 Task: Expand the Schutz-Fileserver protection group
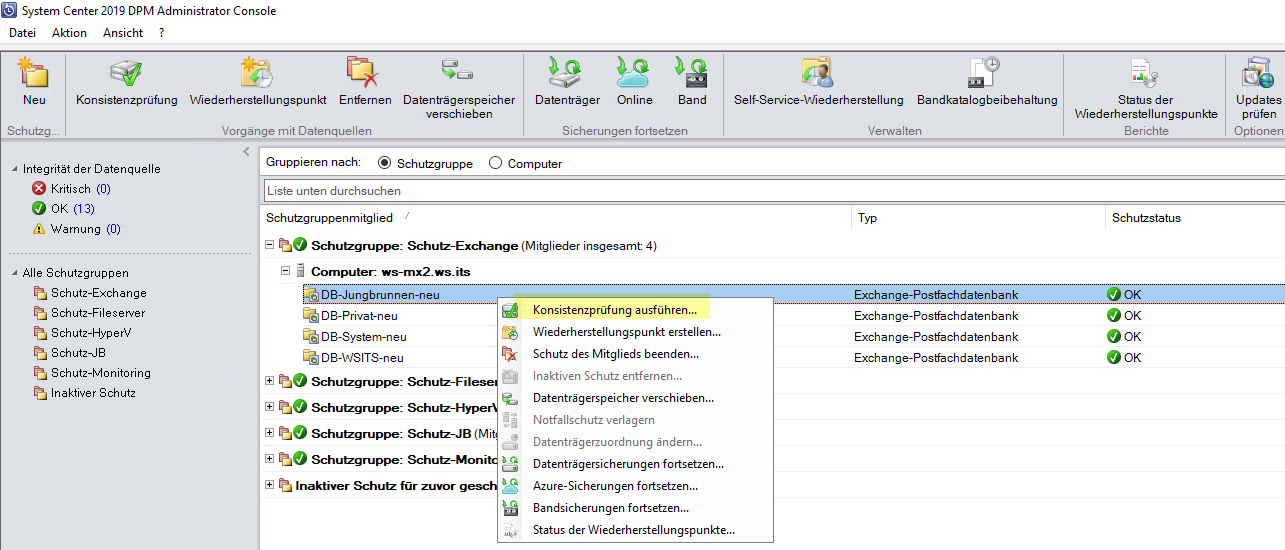(x=270, y=381)
